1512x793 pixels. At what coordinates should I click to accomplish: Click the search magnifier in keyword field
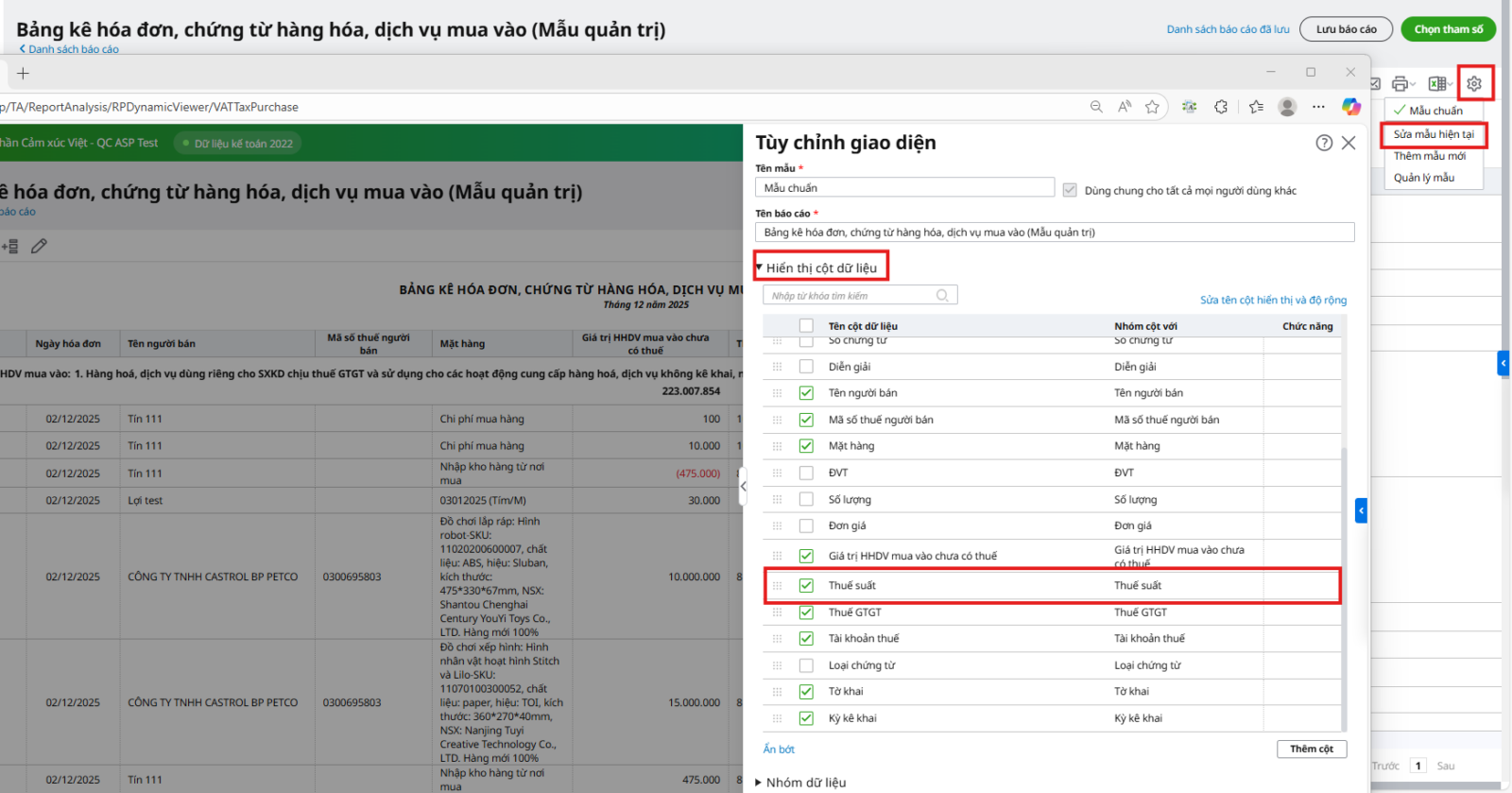942,296
